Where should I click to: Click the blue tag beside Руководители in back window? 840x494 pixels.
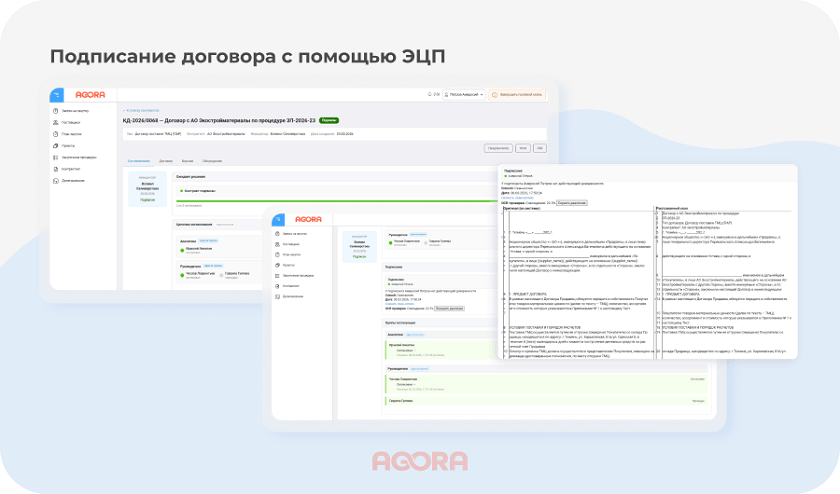click(213, 266)
